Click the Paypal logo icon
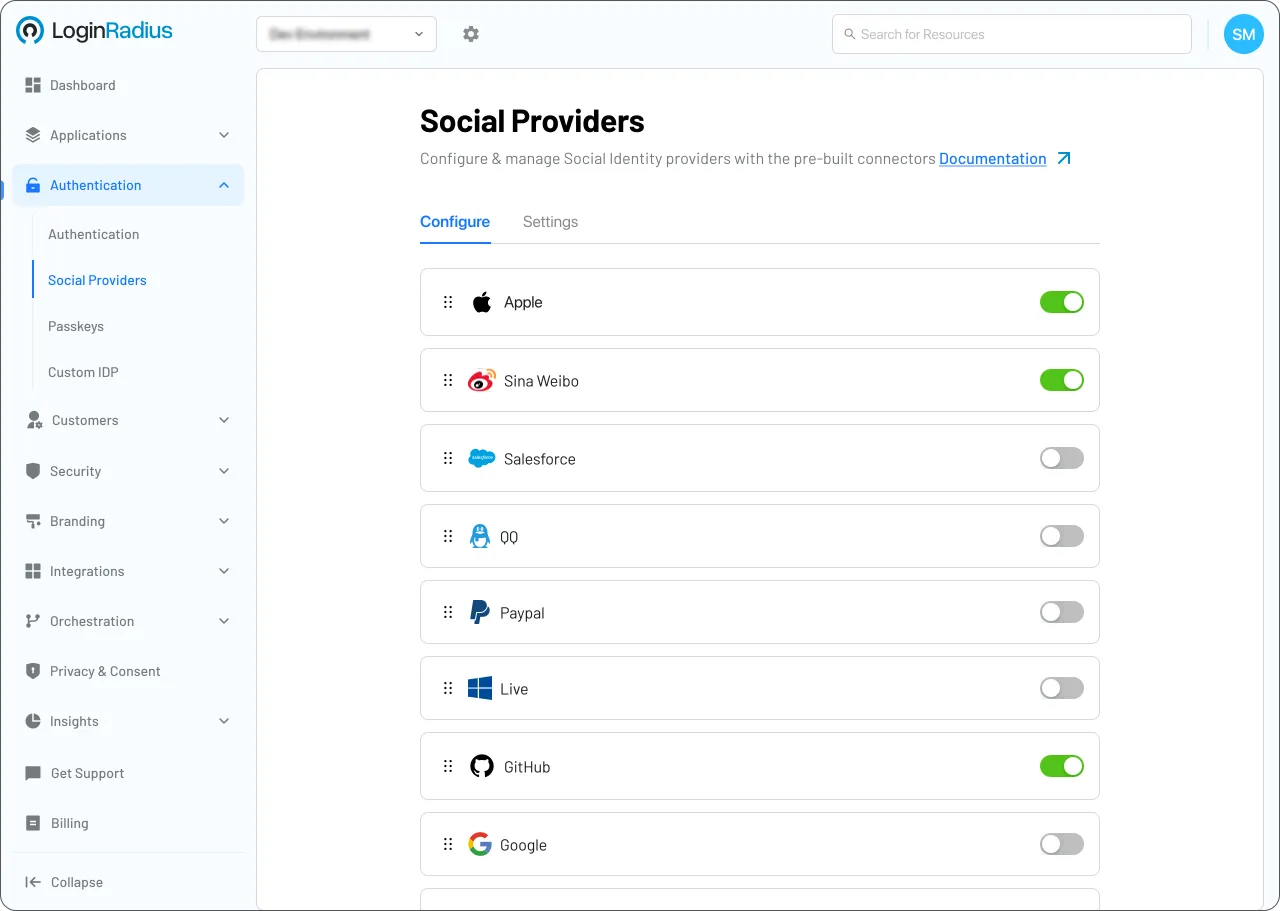This screenshot has width=1280, height=911. (x=480, y=612)
